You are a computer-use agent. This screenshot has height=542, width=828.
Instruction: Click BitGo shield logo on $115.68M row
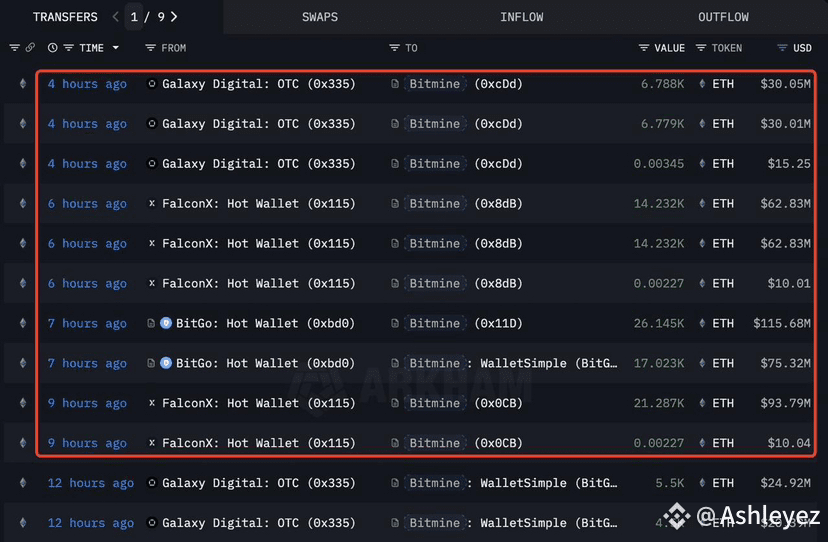tap(166, 323)
